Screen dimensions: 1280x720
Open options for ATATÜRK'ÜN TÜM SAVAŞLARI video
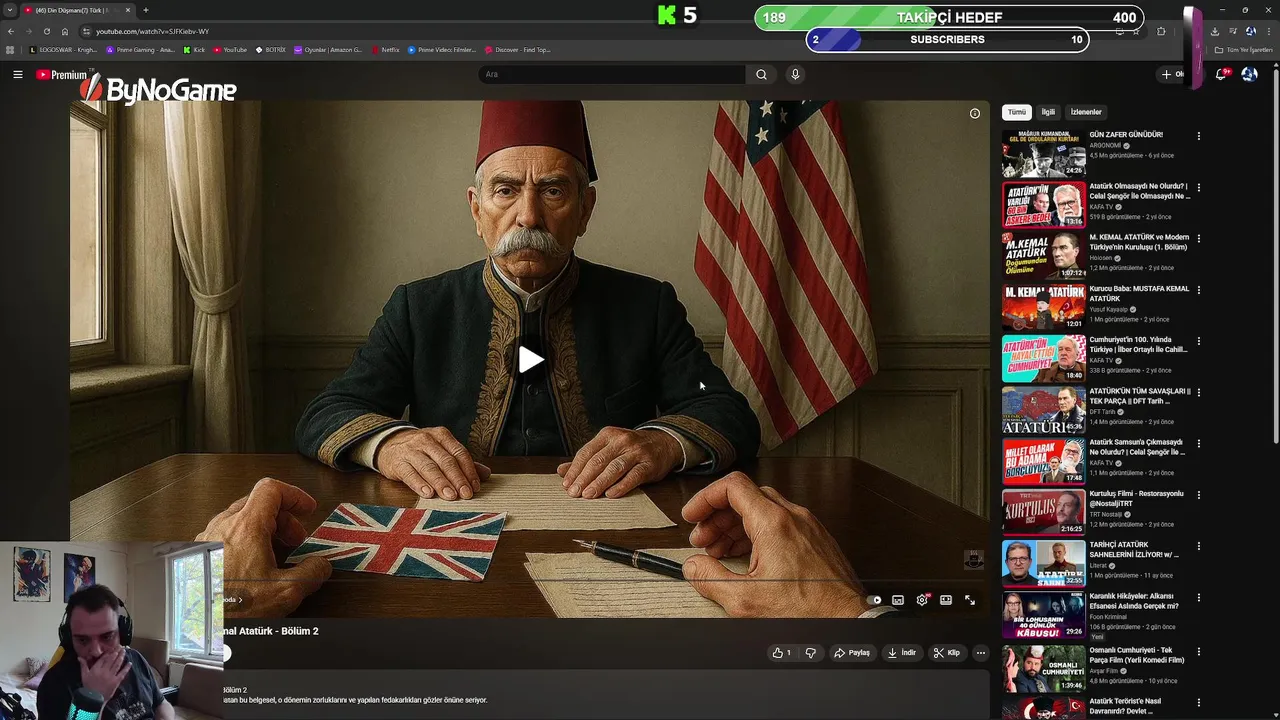tap(1198, 393)
